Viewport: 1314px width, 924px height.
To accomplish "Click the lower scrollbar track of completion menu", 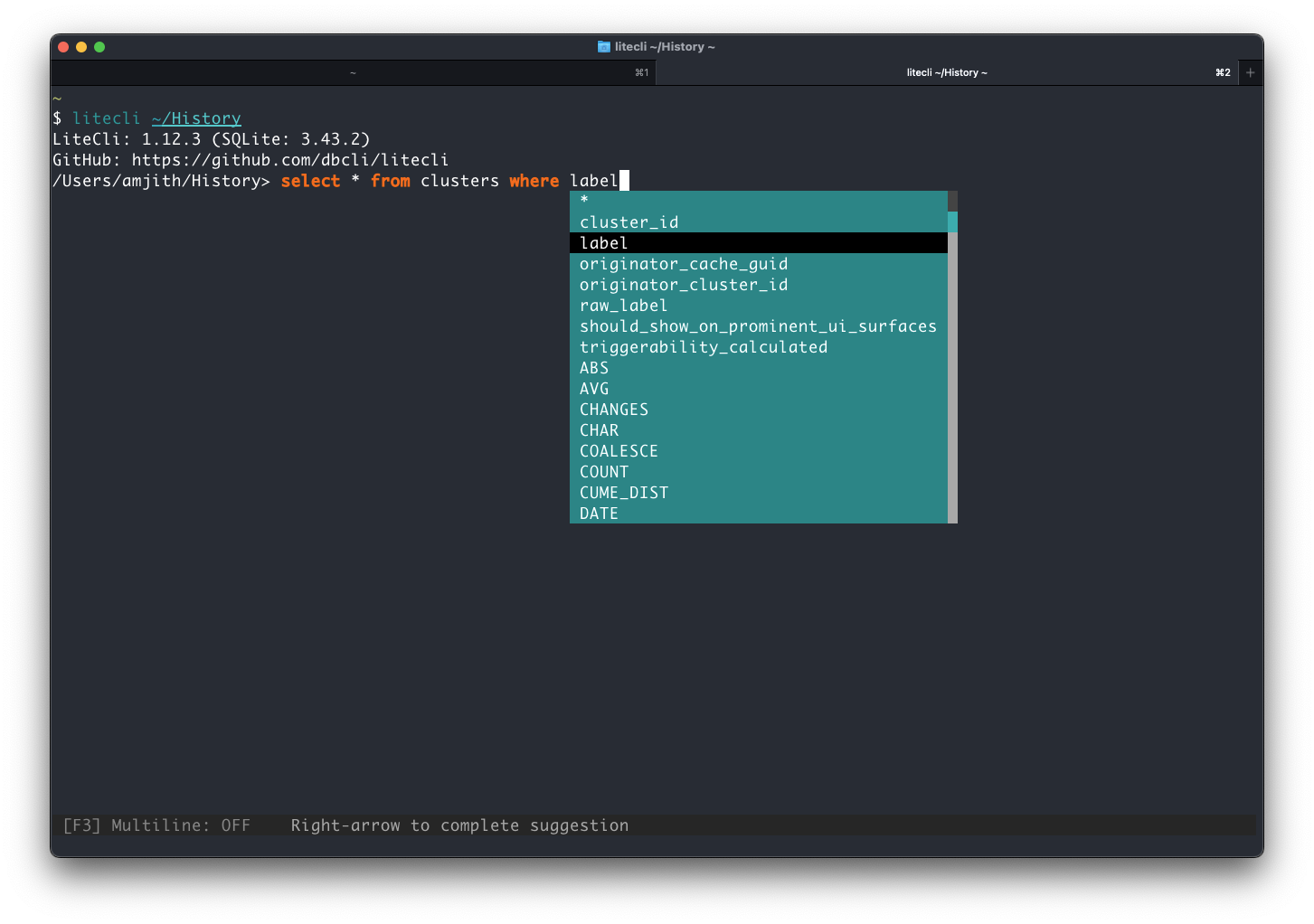I will click(952, 378).
